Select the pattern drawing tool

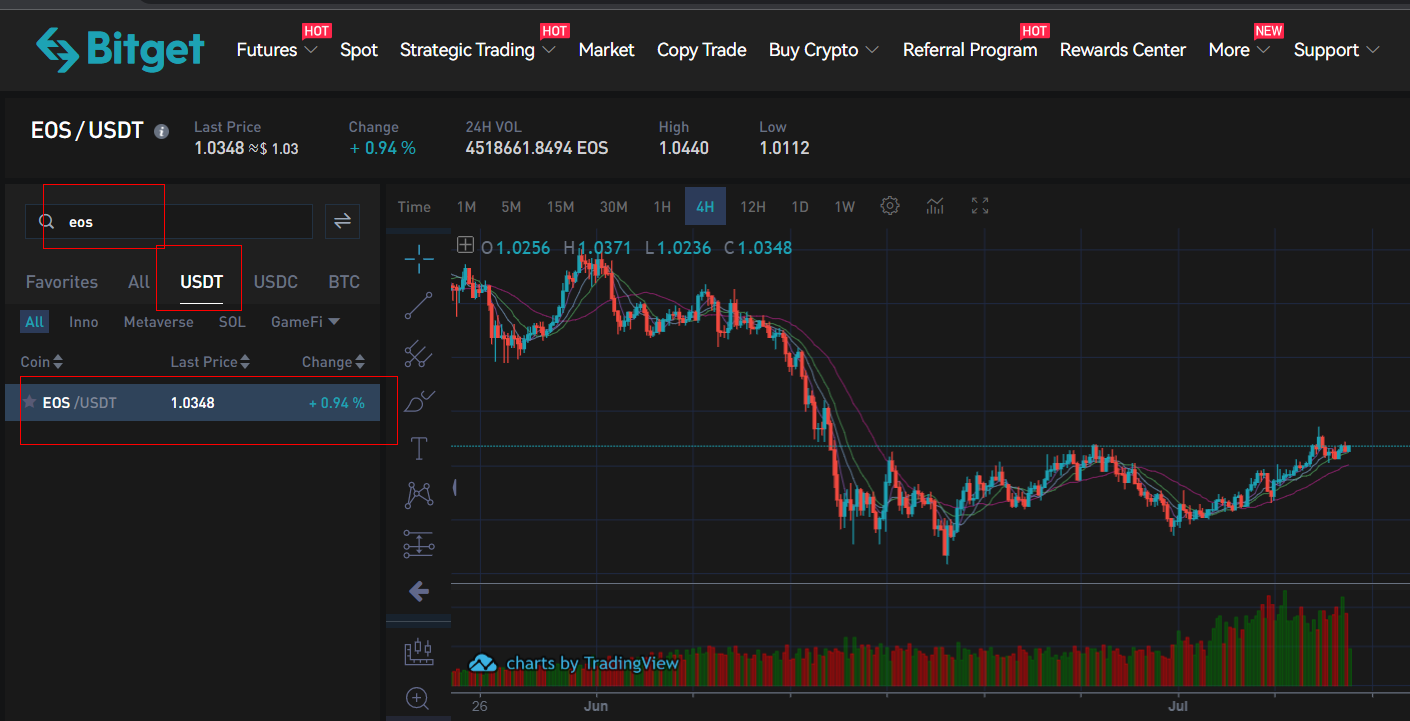(418, 495)
